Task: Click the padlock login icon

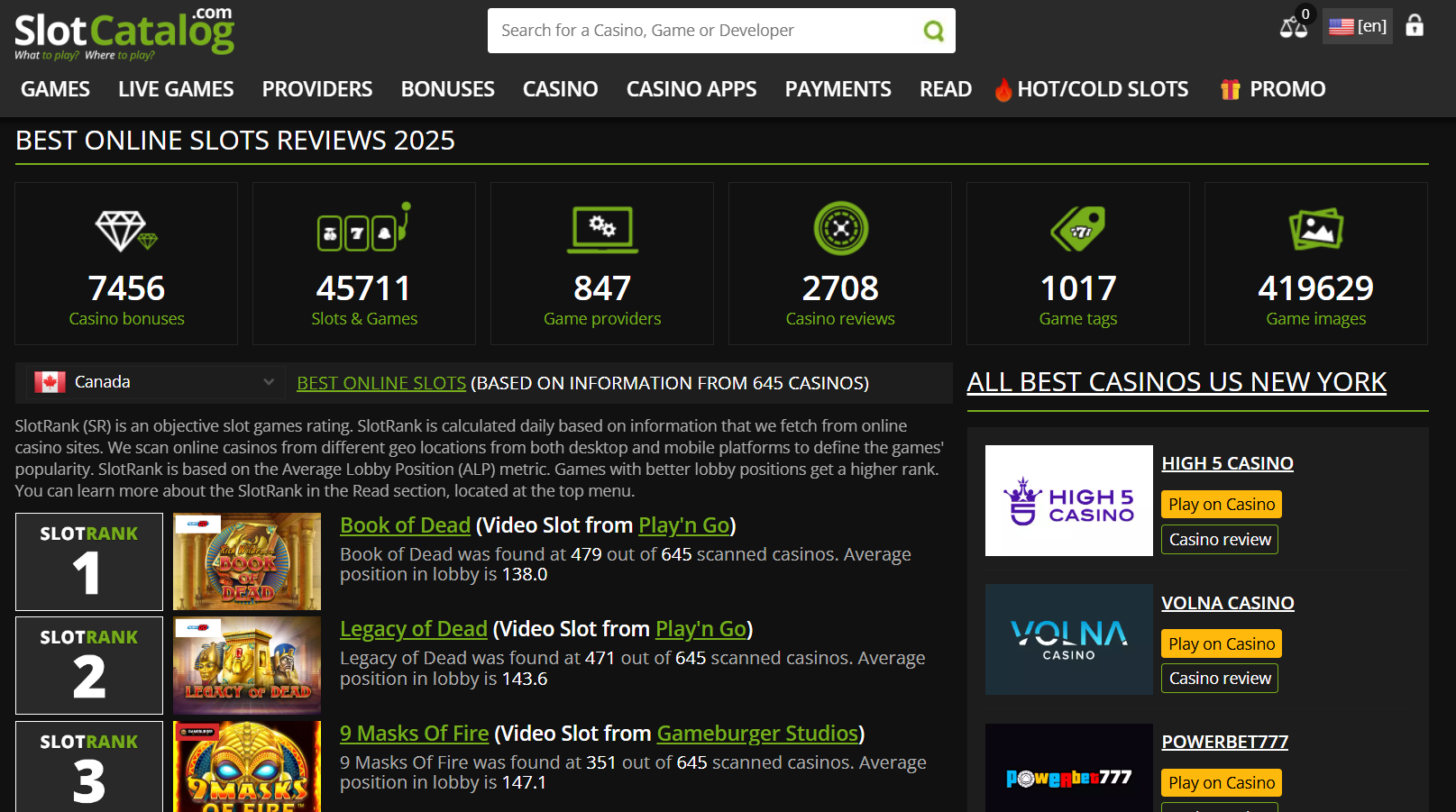Action: (x=1415, y=26)
